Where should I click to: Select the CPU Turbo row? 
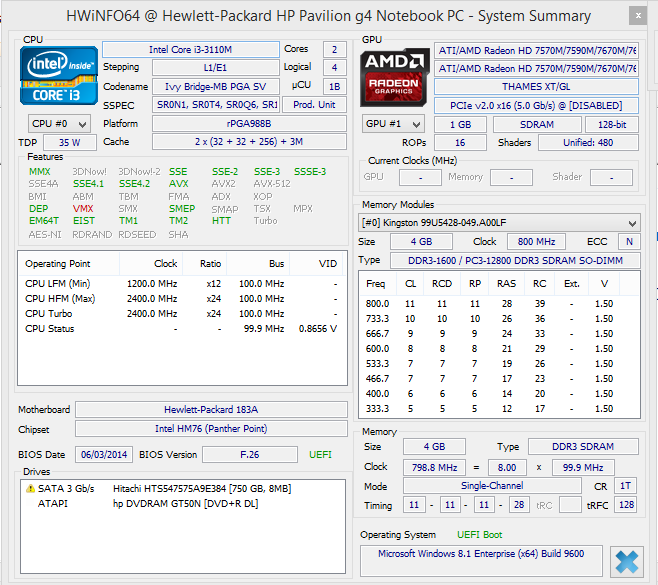click(x=181, y=314)
